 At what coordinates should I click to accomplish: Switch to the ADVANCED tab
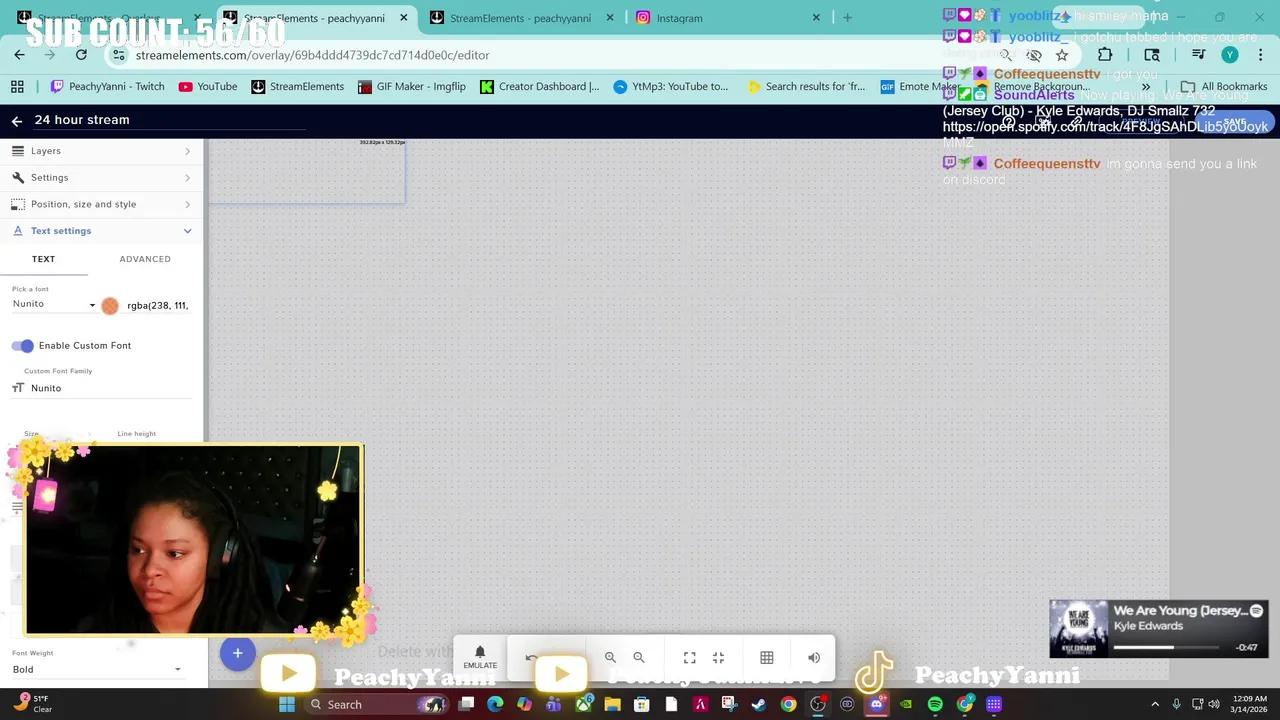(145, 259)
